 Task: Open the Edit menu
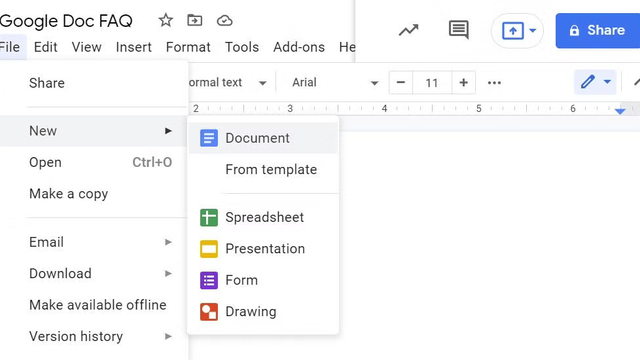tap(45, 47)
